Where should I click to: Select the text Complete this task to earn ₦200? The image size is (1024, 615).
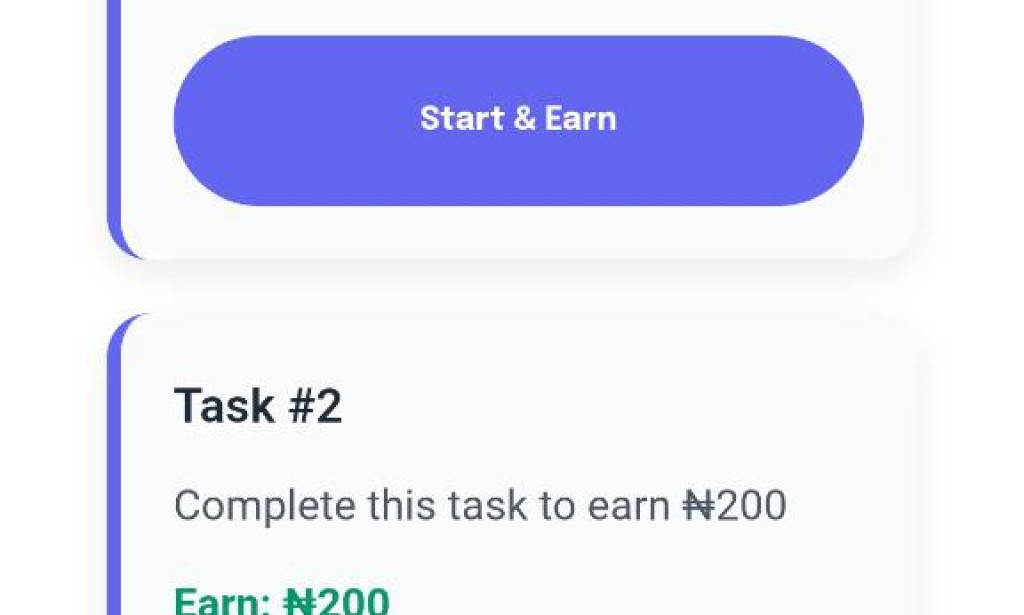(480, 504)
